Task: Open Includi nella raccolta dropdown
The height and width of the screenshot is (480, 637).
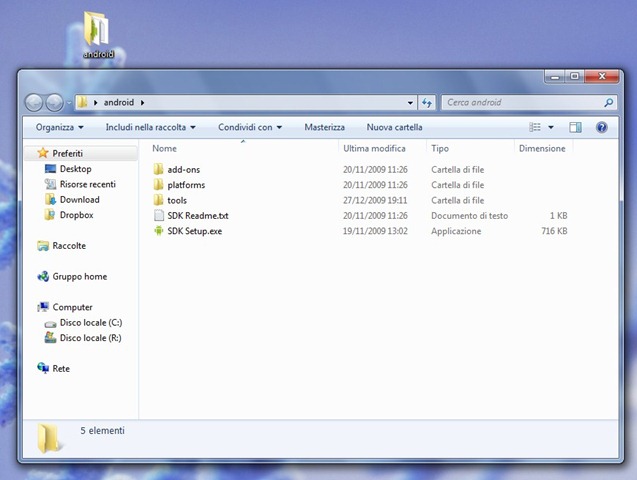Action: (151, 128)
